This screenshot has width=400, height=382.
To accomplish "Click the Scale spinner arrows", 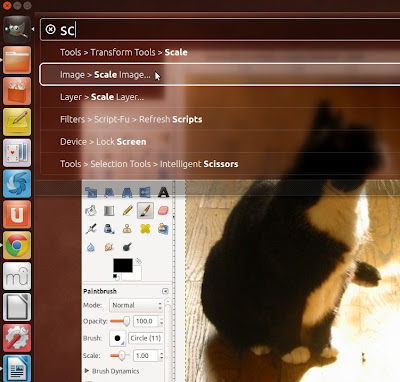I will pos(161,355).
